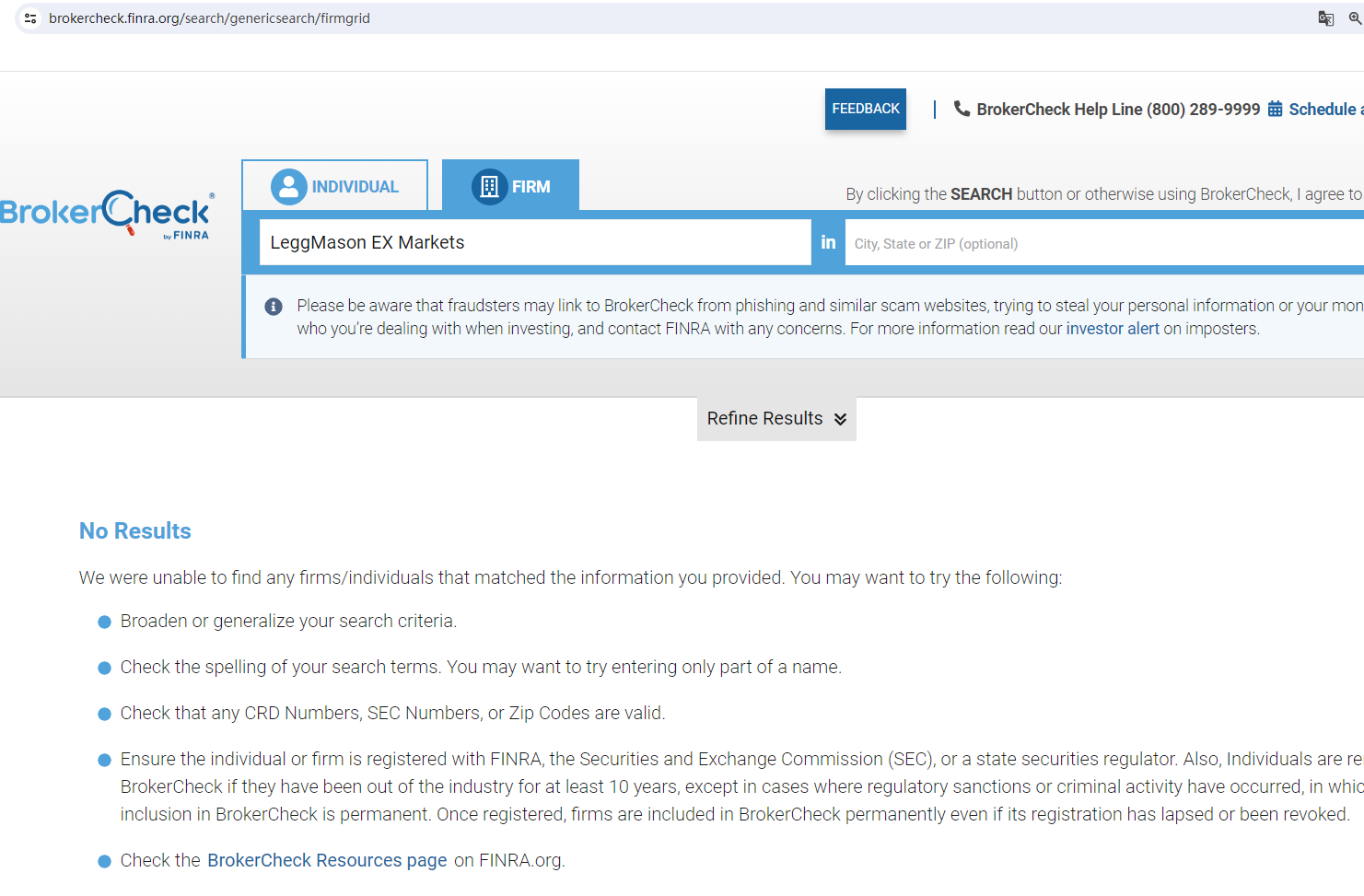Image resolution: width=1364 pixels, height=896 pixels.
Task: Click the phone icon beside Help Line
Action: pos(962,109)
